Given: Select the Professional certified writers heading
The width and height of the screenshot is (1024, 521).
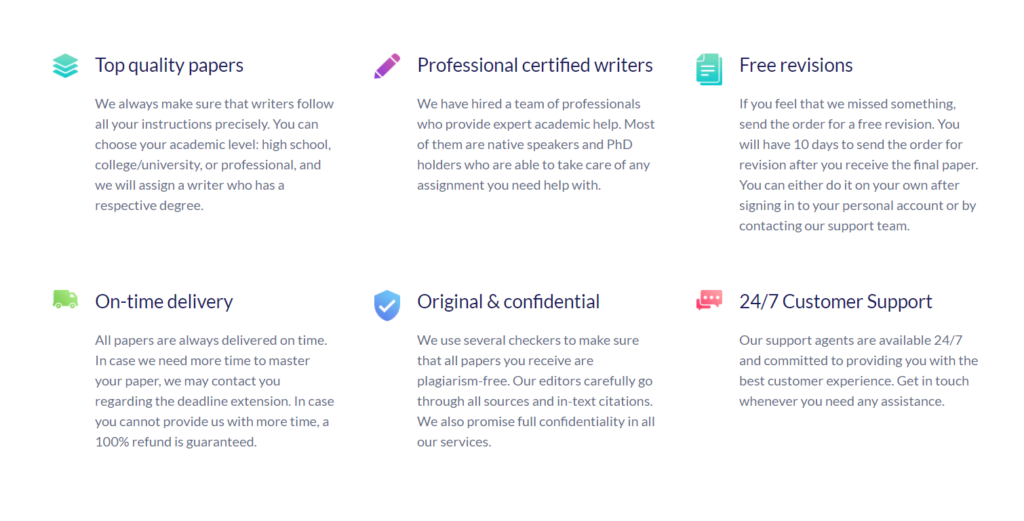Looking at the screenshot, I should coord(535,65).
